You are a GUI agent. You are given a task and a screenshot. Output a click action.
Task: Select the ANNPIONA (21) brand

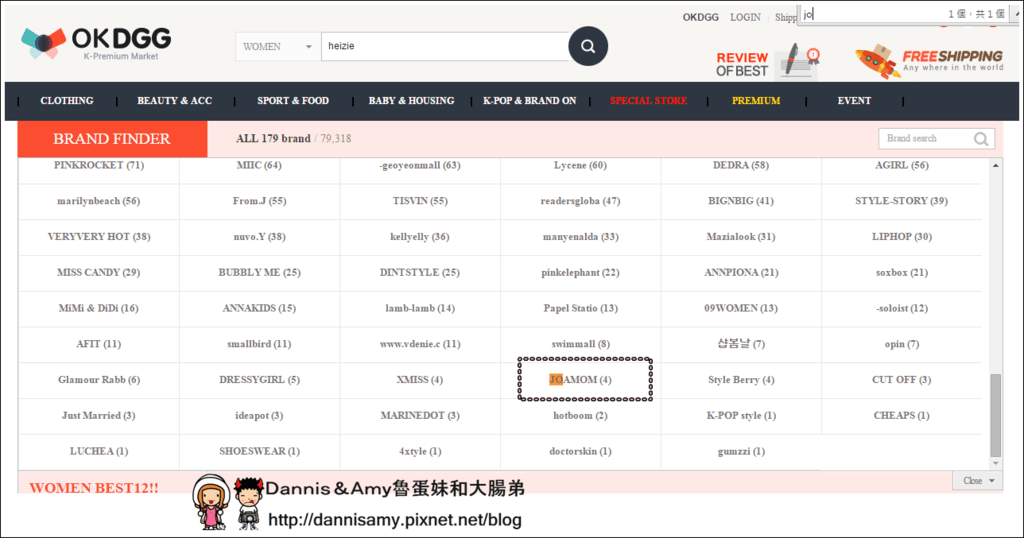[741, 272]
